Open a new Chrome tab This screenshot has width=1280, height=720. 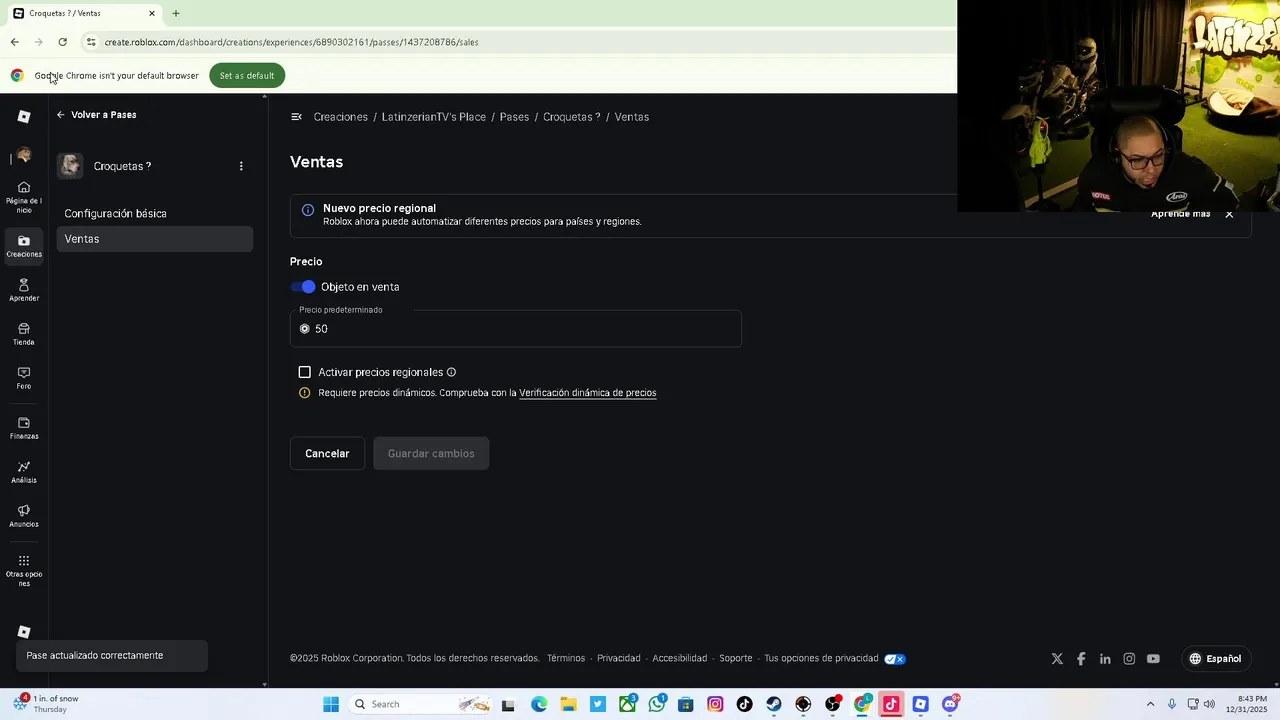tap(176, 13)
